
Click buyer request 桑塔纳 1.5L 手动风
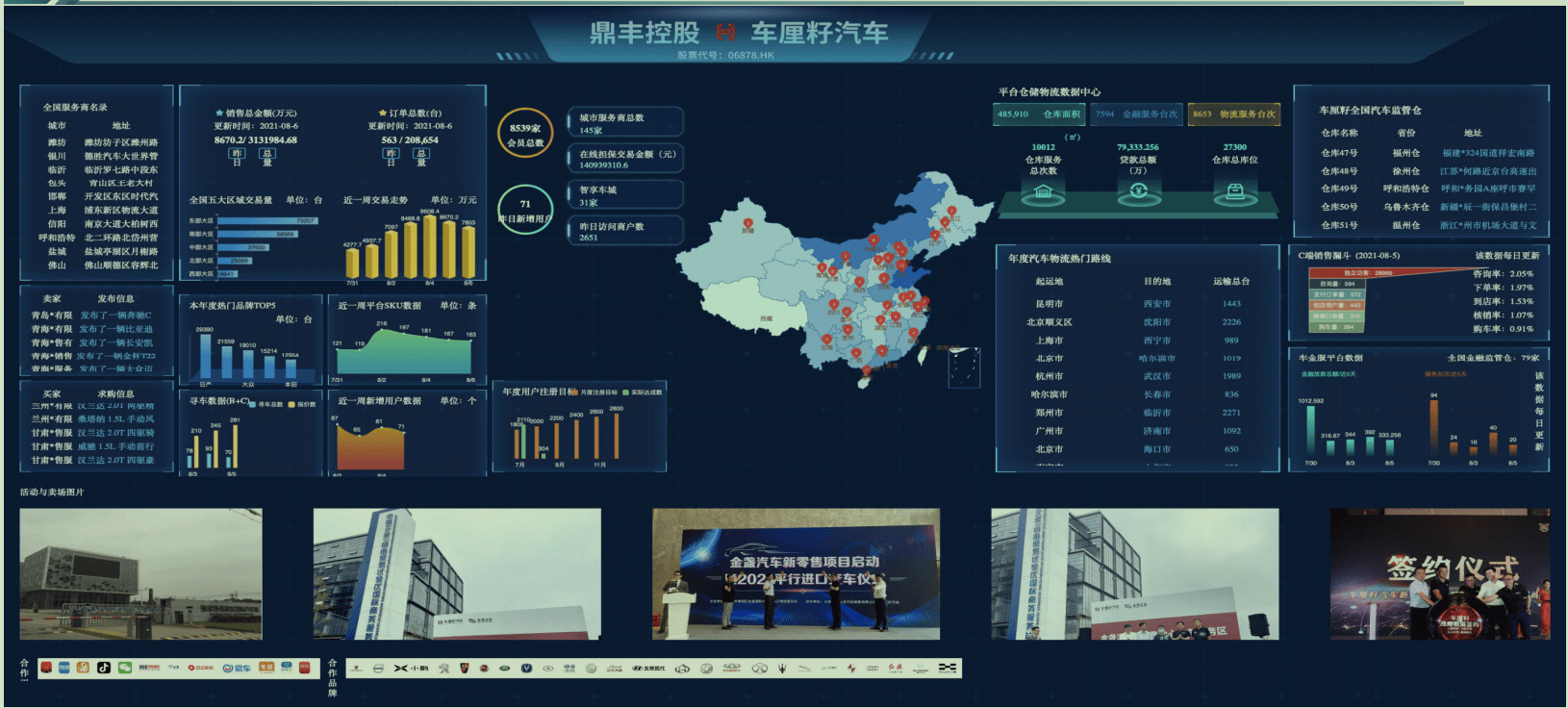click(115, 419)
